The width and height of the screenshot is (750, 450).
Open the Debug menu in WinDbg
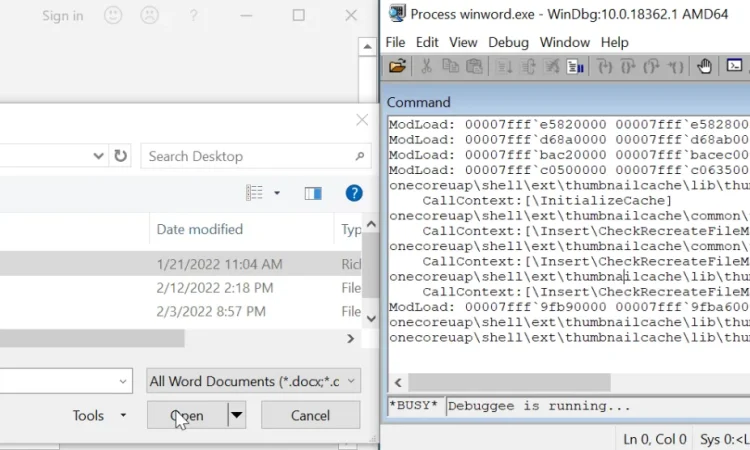(508, 42)
